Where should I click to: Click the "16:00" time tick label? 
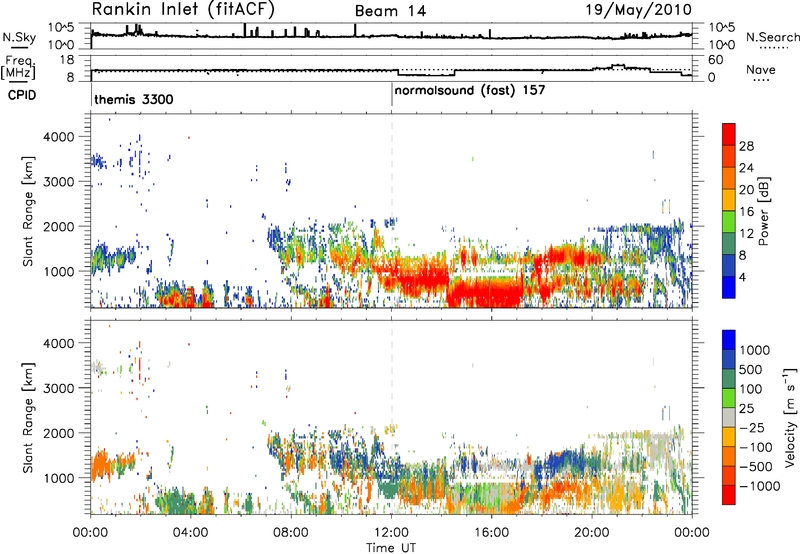pyautogui.click(x=491, y=533)
